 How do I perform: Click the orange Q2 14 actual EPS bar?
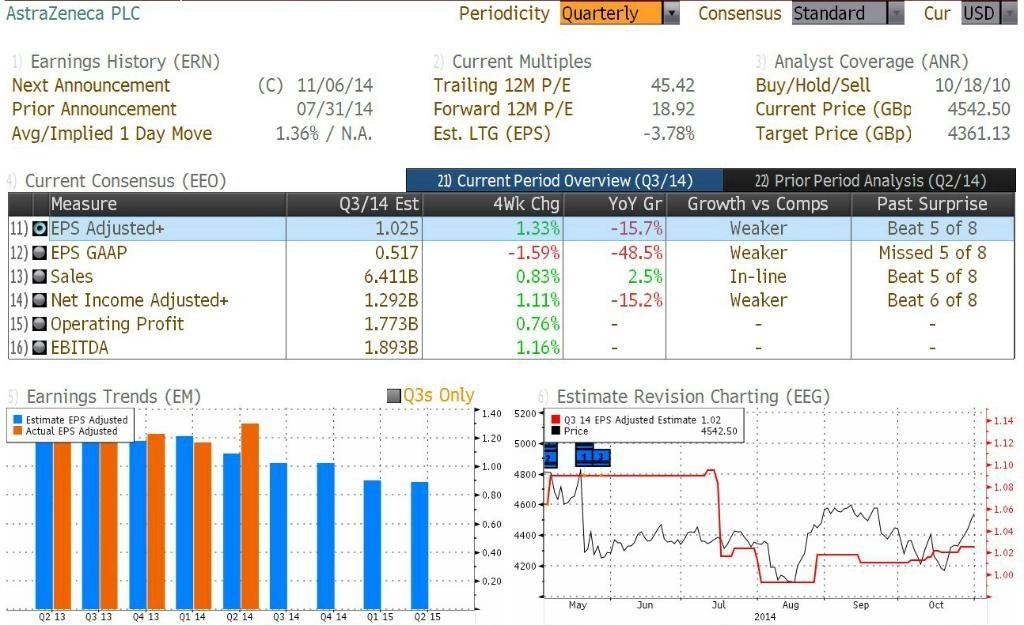[250, 516]
